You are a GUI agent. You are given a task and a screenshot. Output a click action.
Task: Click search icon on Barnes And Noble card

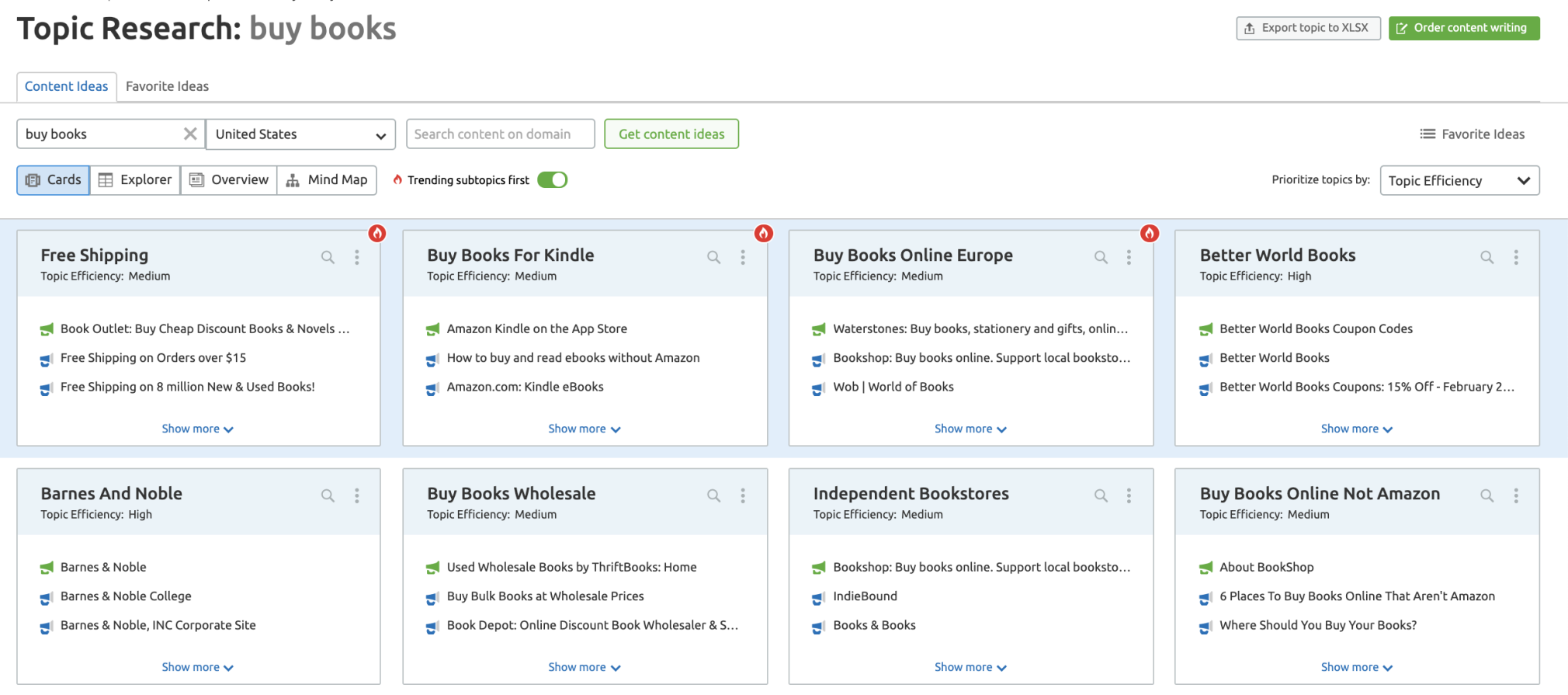point(328,495)
